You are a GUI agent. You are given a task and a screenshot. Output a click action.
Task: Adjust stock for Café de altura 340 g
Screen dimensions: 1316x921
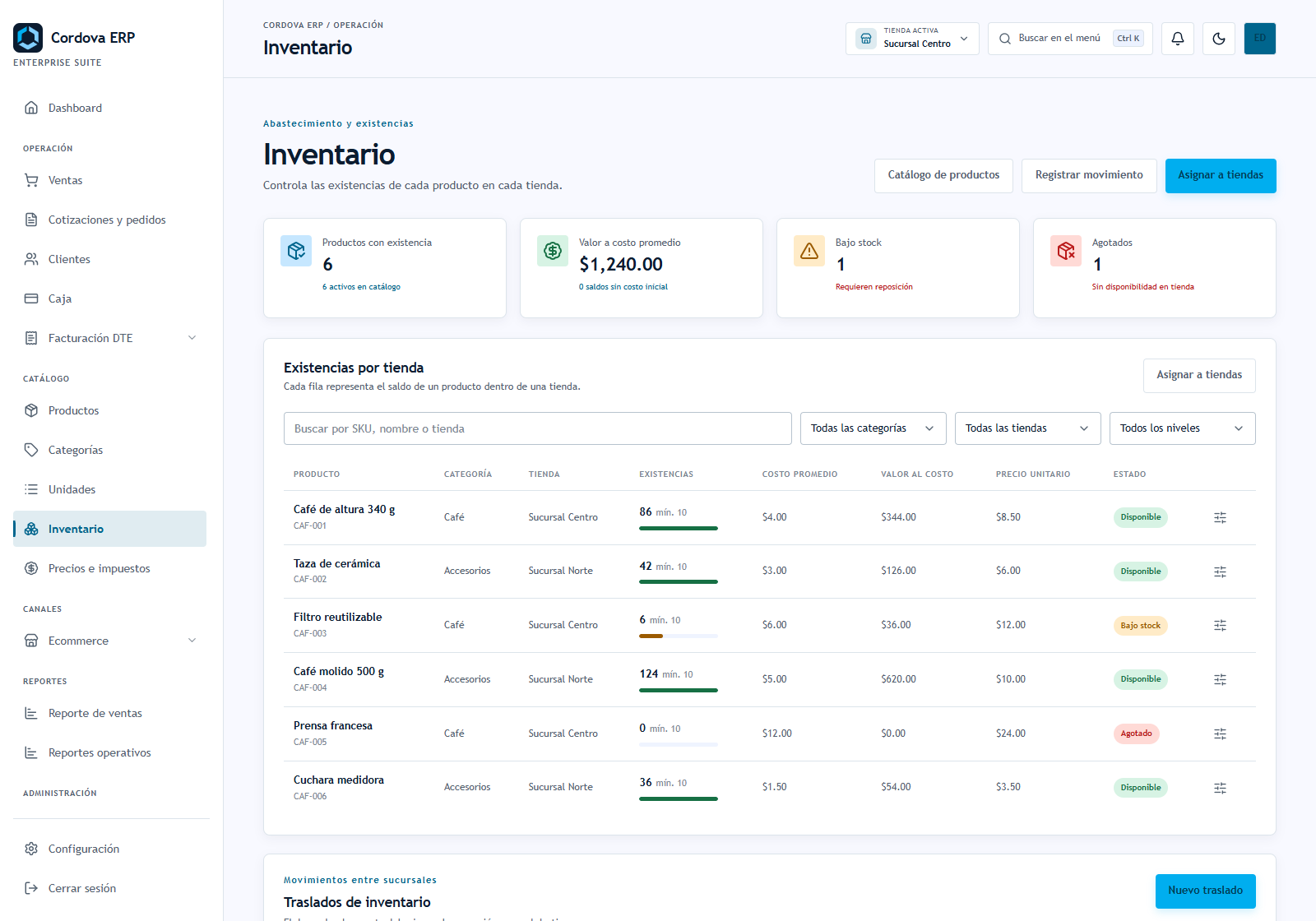point(1220,517)
